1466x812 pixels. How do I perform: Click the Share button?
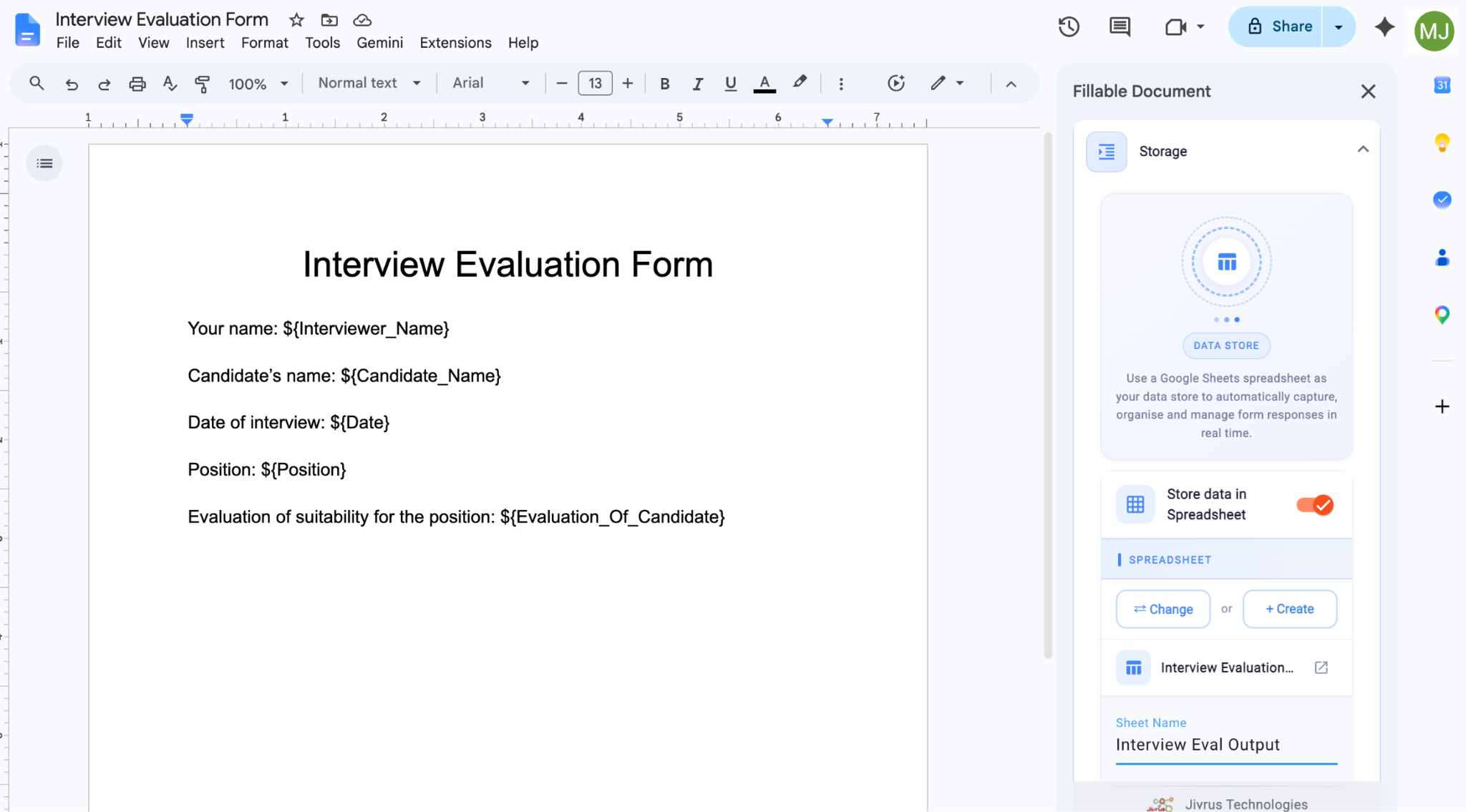[x=1276, y=27]
